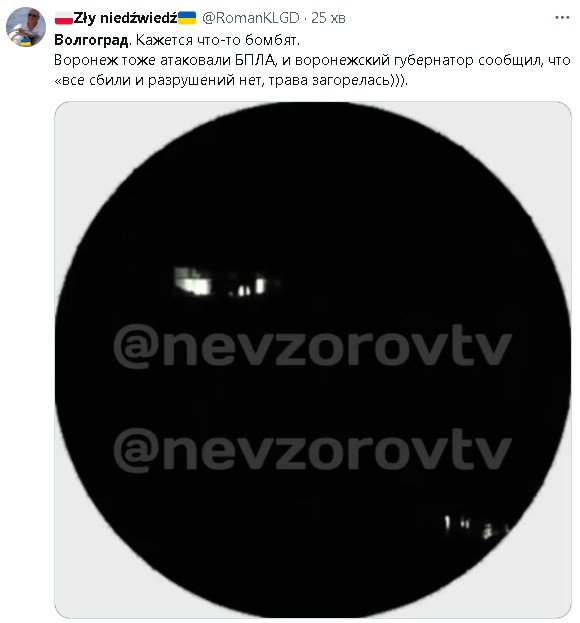
Task: Click the bright lit windows in the video
Action: click(226, 282)
